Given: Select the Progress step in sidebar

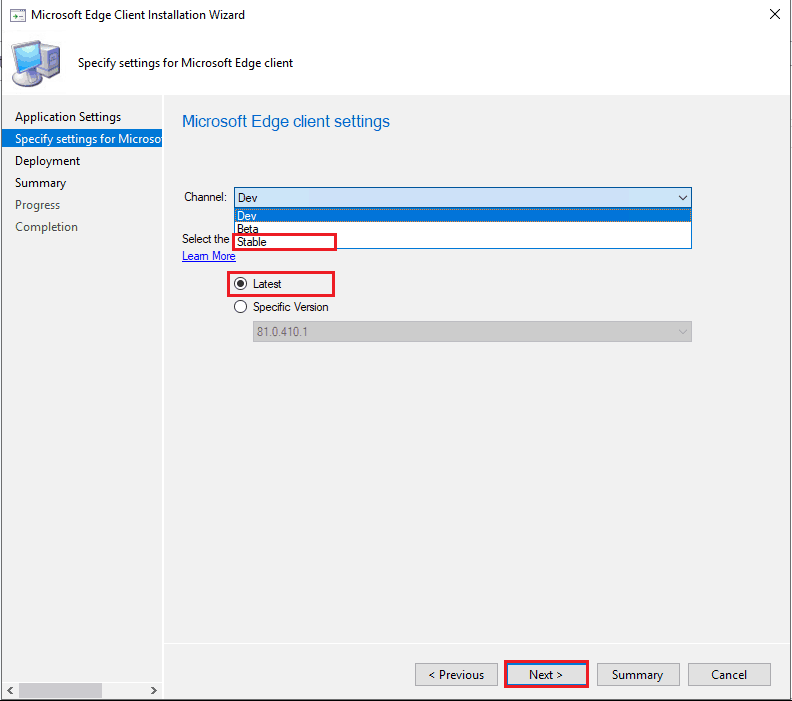Looking at the screenshot, I should click(x=37, y=205).
